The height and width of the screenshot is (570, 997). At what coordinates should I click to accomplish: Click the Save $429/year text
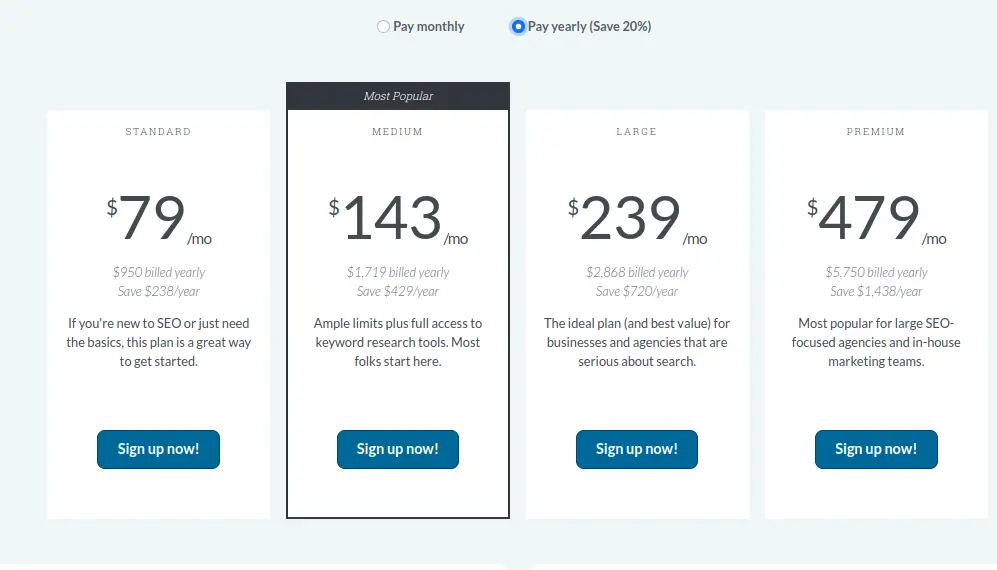coord(398,291)
